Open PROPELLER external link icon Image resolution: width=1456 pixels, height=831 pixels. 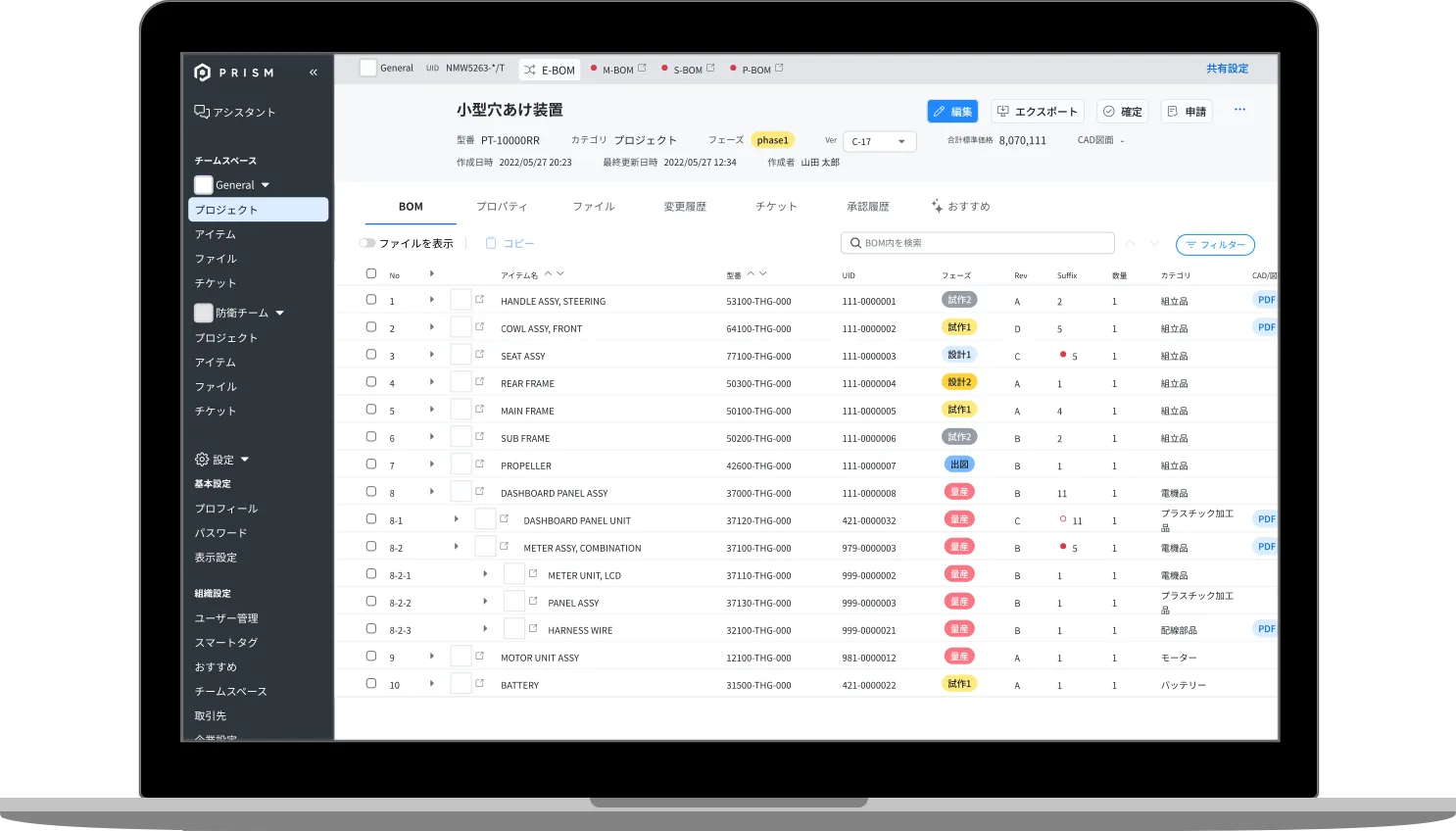pos(480,464)
